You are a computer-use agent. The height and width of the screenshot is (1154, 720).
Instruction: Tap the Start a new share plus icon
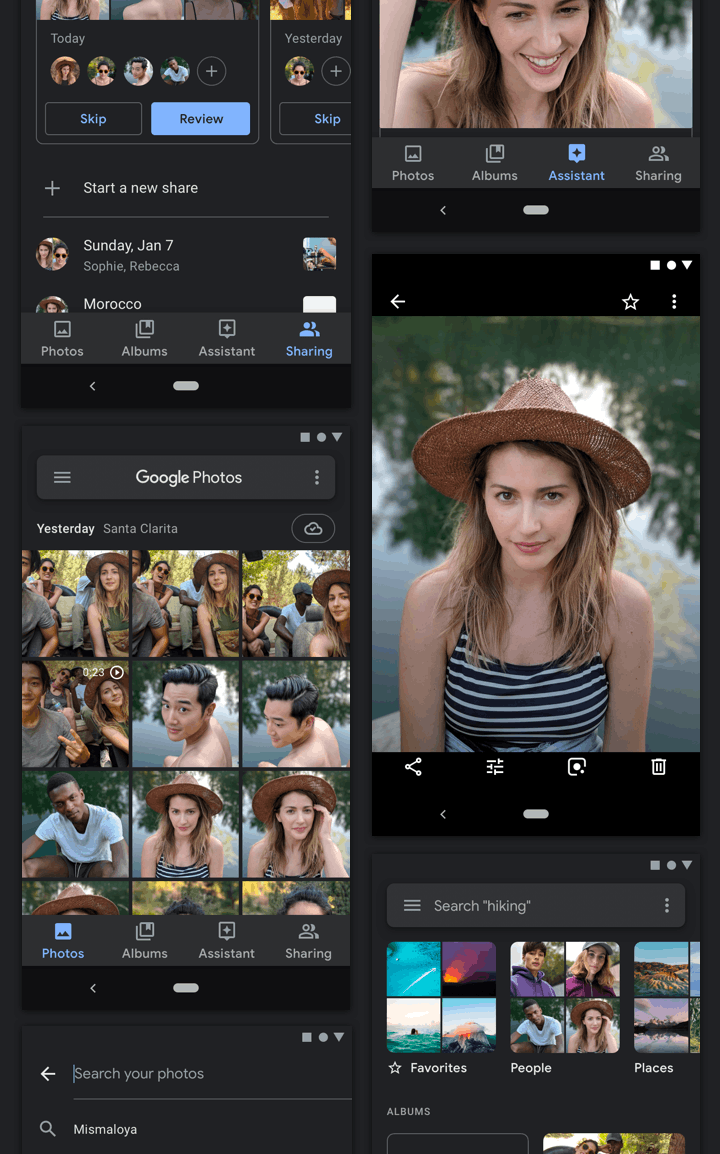pyautogui.click(x=52, y=188)
